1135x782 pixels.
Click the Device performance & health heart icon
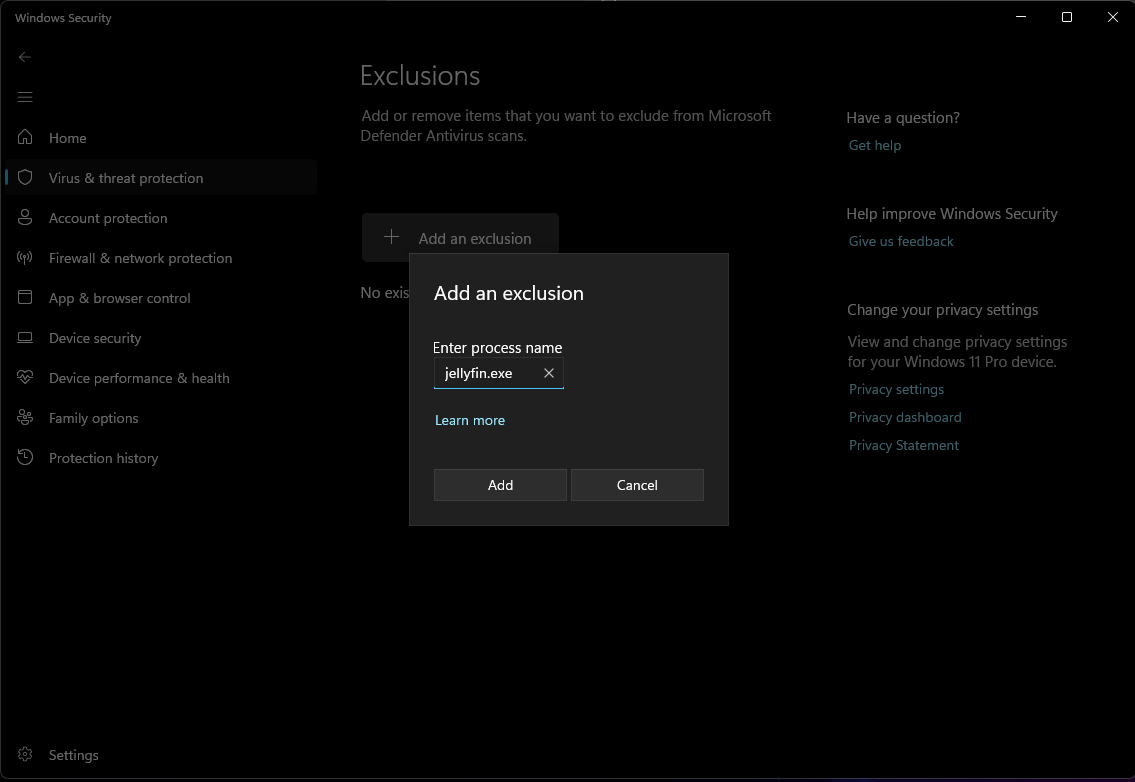tap(26, 378)
